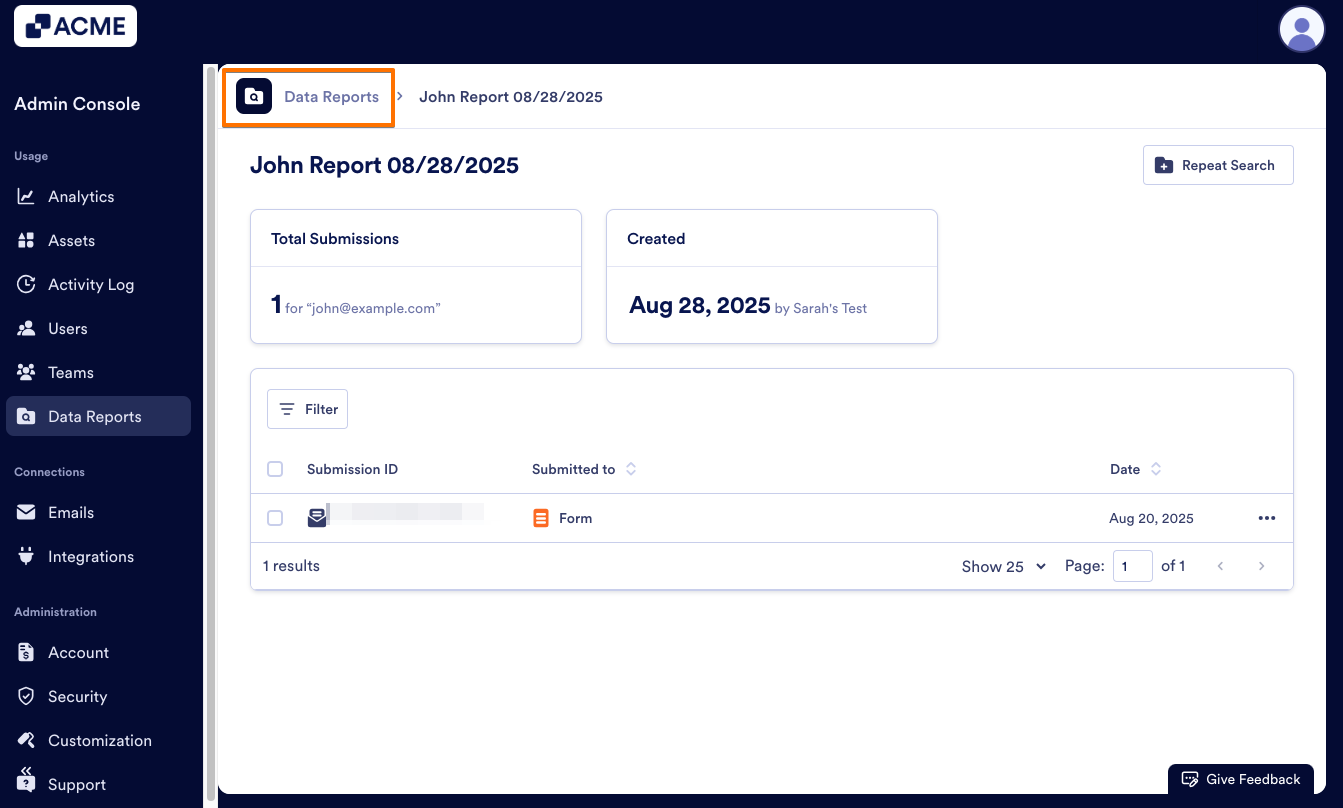This screenshot has height=808, width=1343.
Task: Click the user profile avatar icon
Action: (x=1301, y=28)
